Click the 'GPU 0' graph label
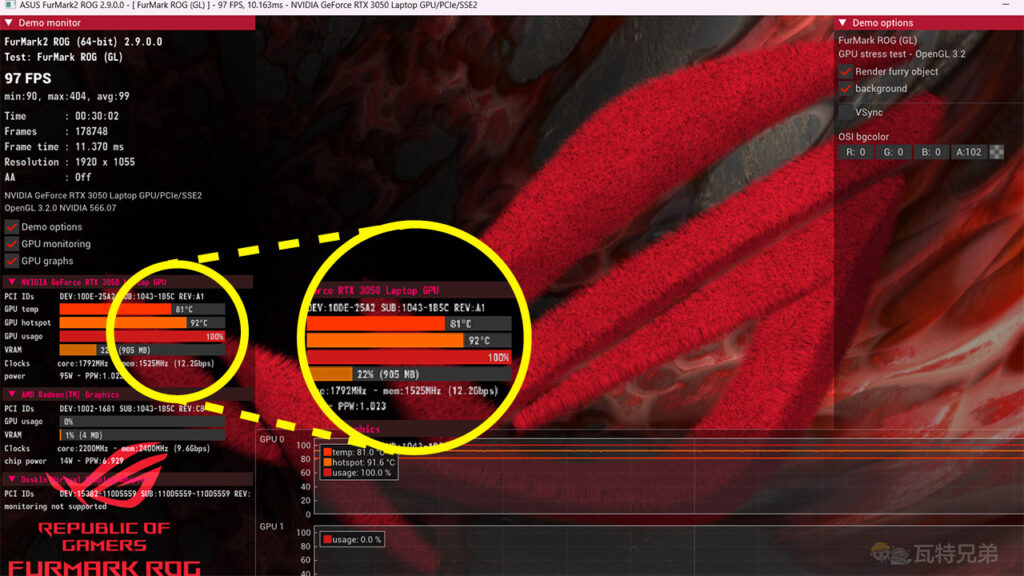1024x576 pixels. (272, 439)
